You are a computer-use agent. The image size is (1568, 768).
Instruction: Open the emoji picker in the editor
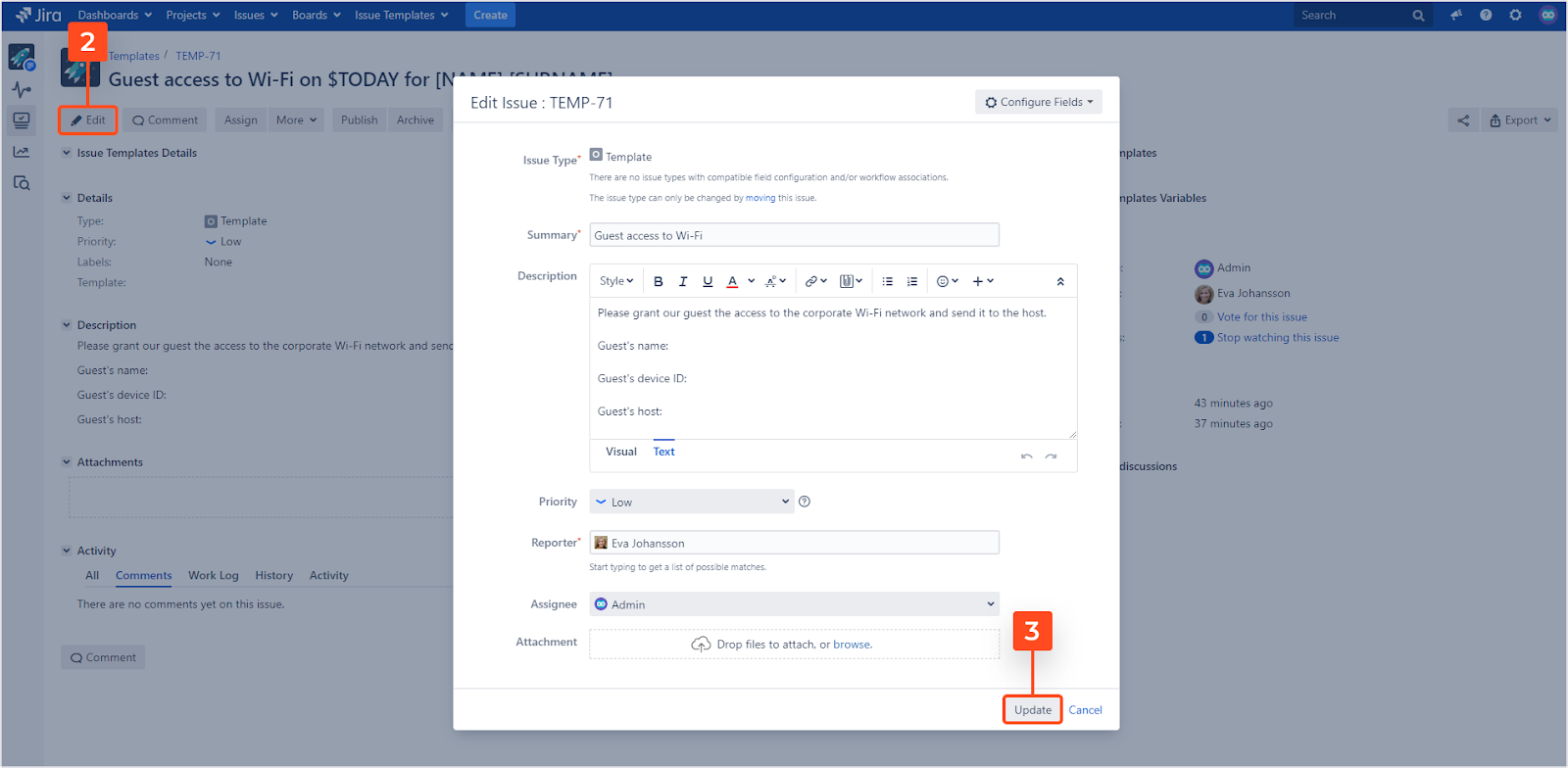pyautogui.click(x=948, y=281)
